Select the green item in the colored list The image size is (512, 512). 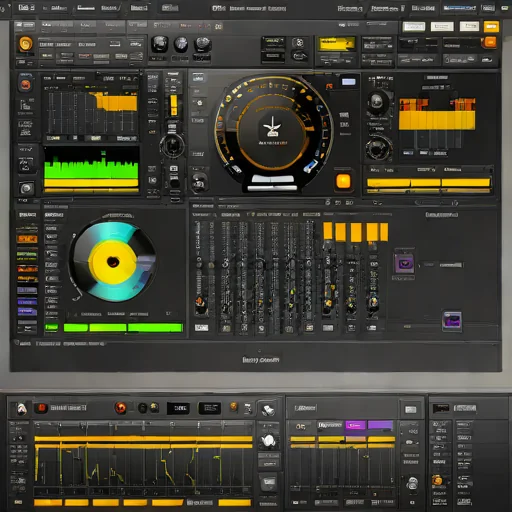tap(27, 255)
